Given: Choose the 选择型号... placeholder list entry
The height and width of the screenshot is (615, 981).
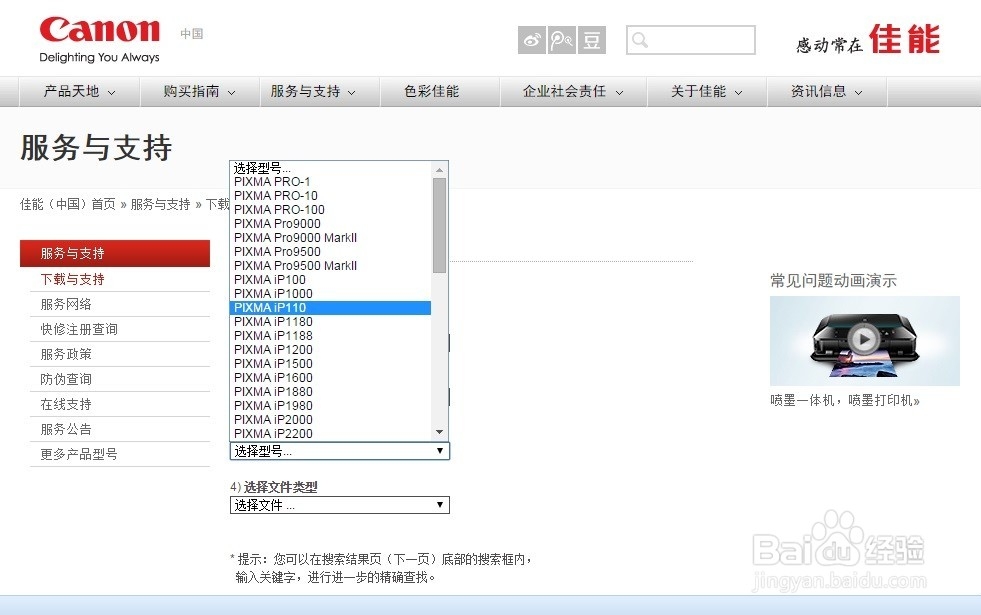Looking at the screenshot, I should (331, 168).
